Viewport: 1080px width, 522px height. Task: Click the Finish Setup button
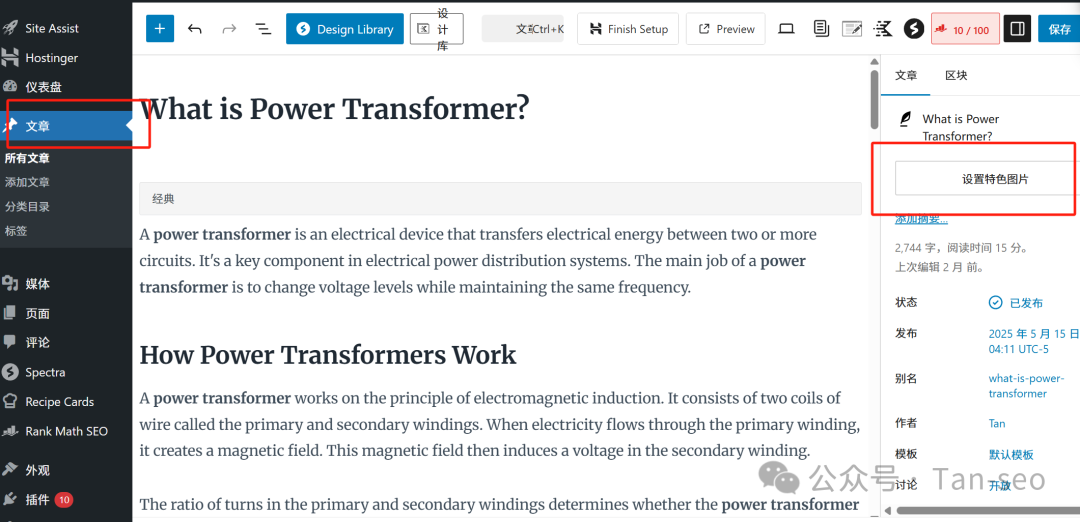click(x=628, y=29)
